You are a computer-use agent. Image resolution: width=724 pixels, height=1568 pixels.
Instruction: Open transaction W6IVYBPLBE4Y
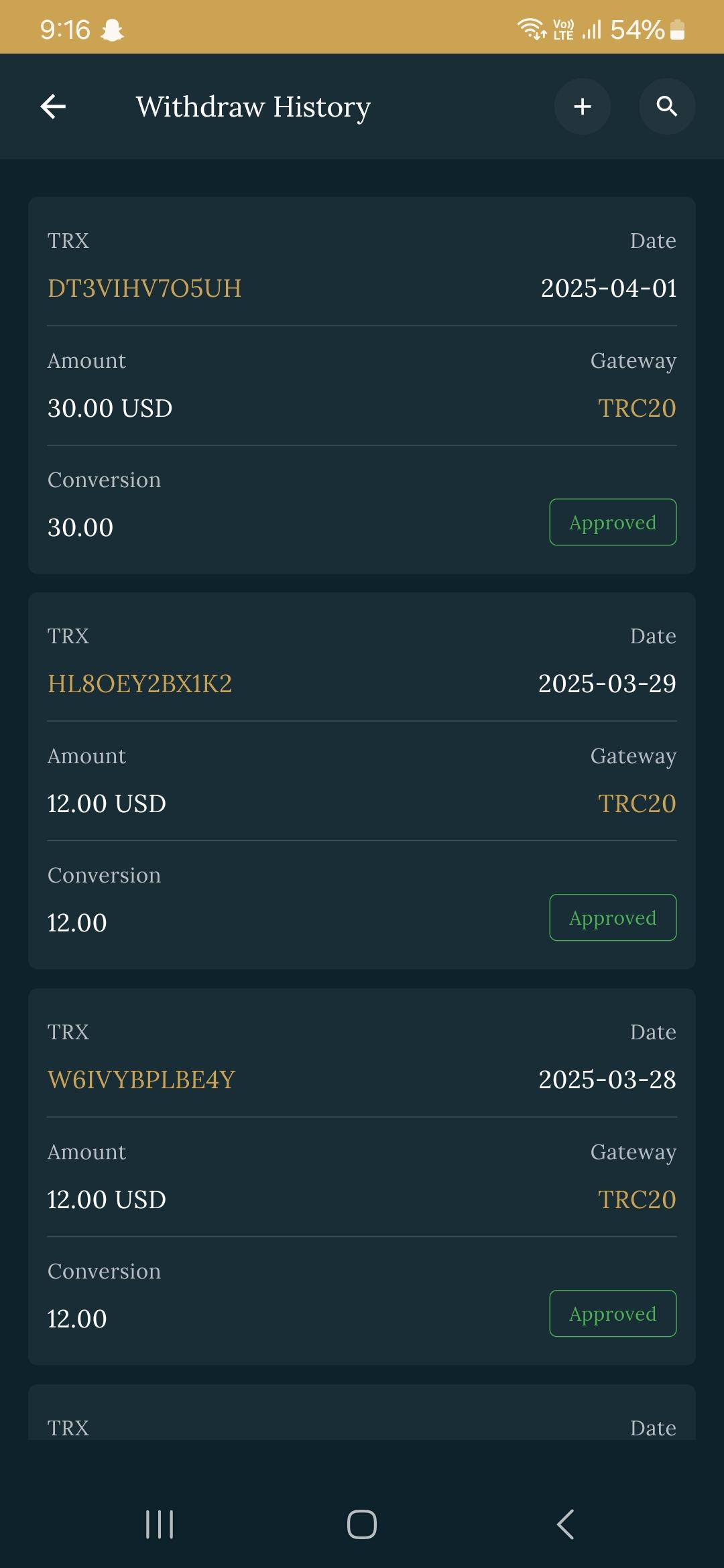[x=141, y=1080]
